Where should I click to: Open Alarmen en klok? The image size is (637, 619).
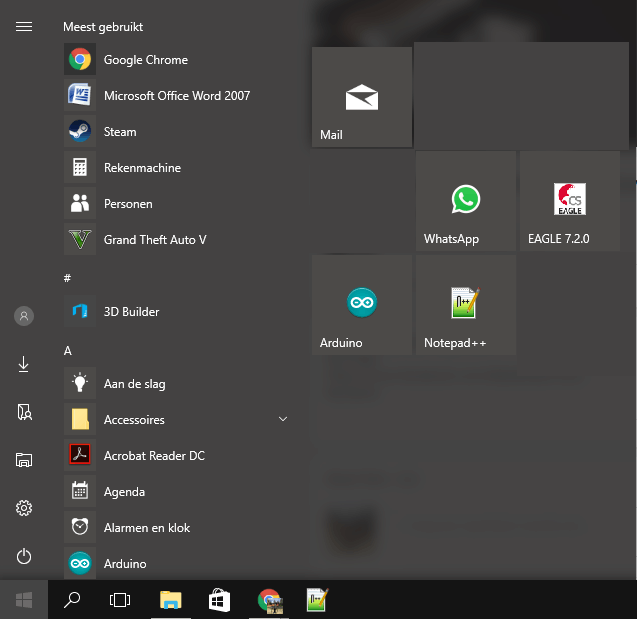pyautogui.click(x=178, y=528)
